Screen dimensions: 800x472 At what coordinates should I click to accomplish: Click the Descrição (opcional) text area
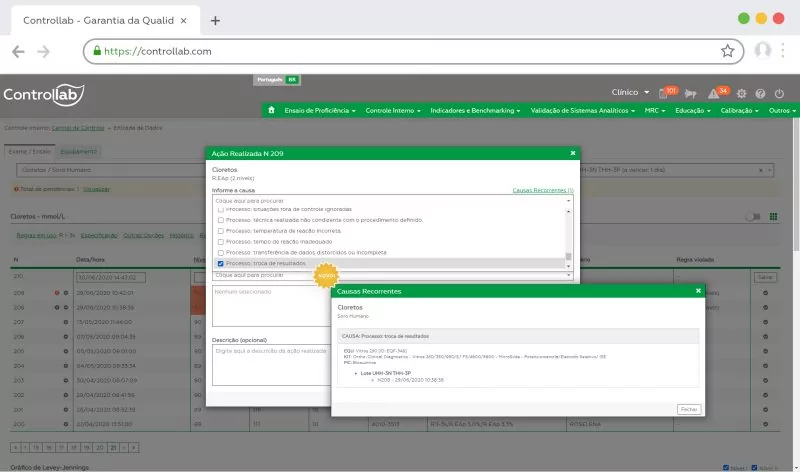271,365
